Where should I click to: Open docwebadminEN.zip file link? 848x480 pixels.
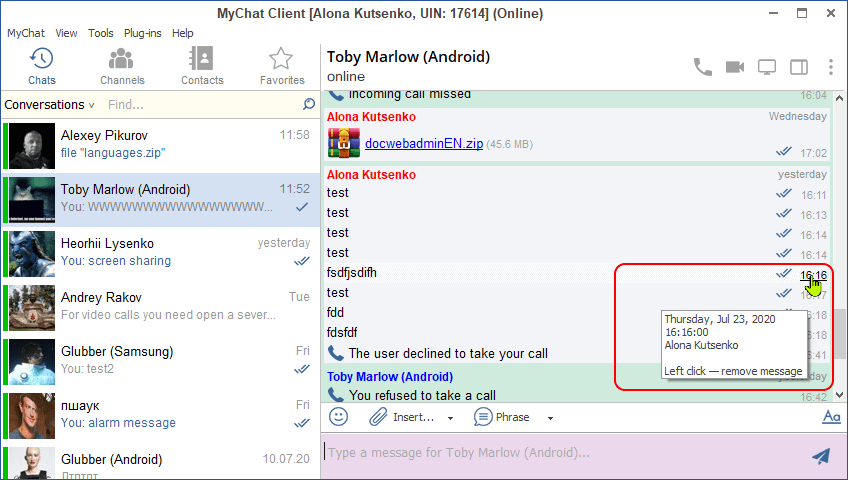[x=423, y=144]
